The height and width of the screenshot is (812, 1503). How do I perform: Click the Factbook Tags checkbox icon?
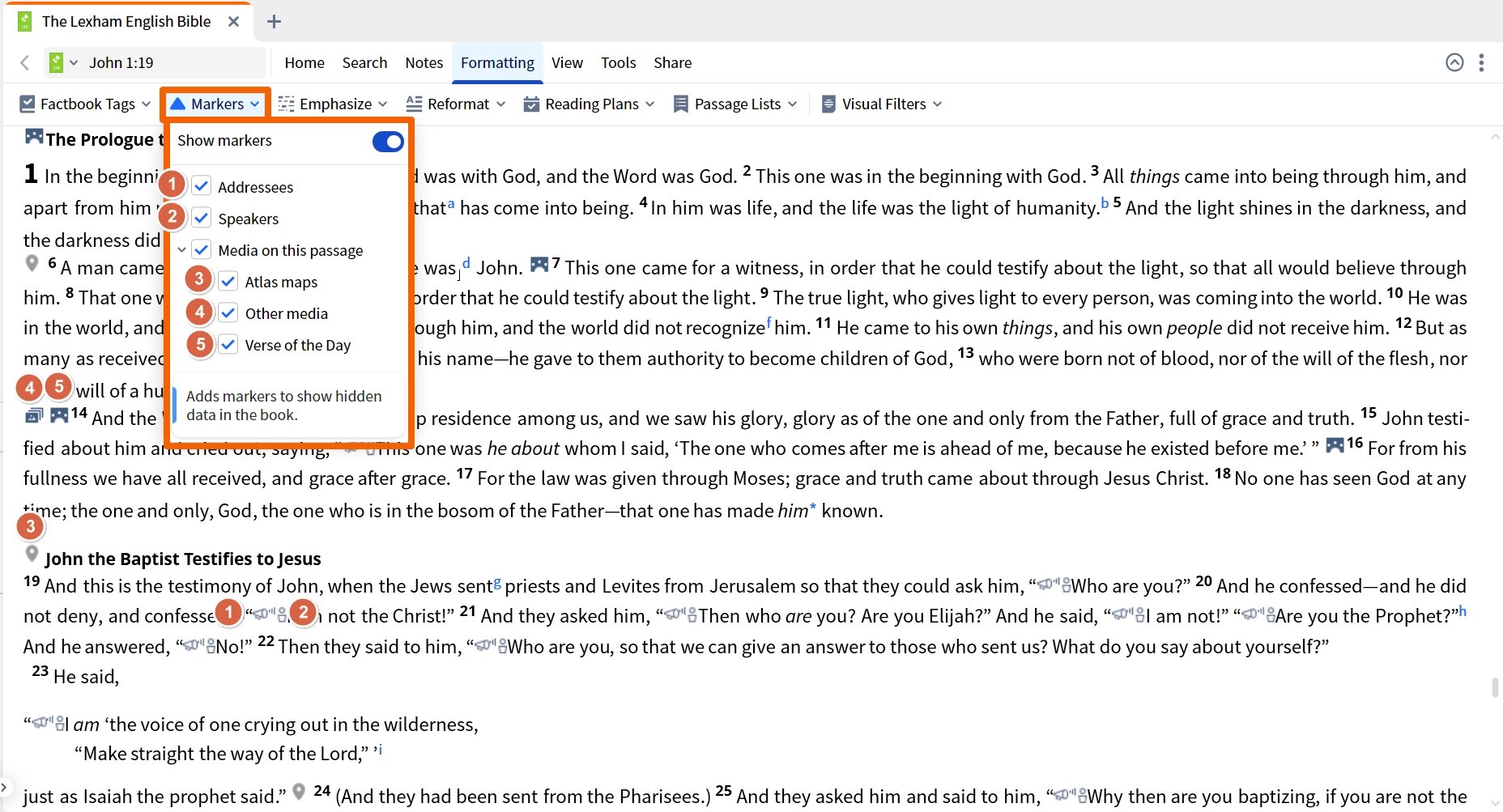[28, 104]
